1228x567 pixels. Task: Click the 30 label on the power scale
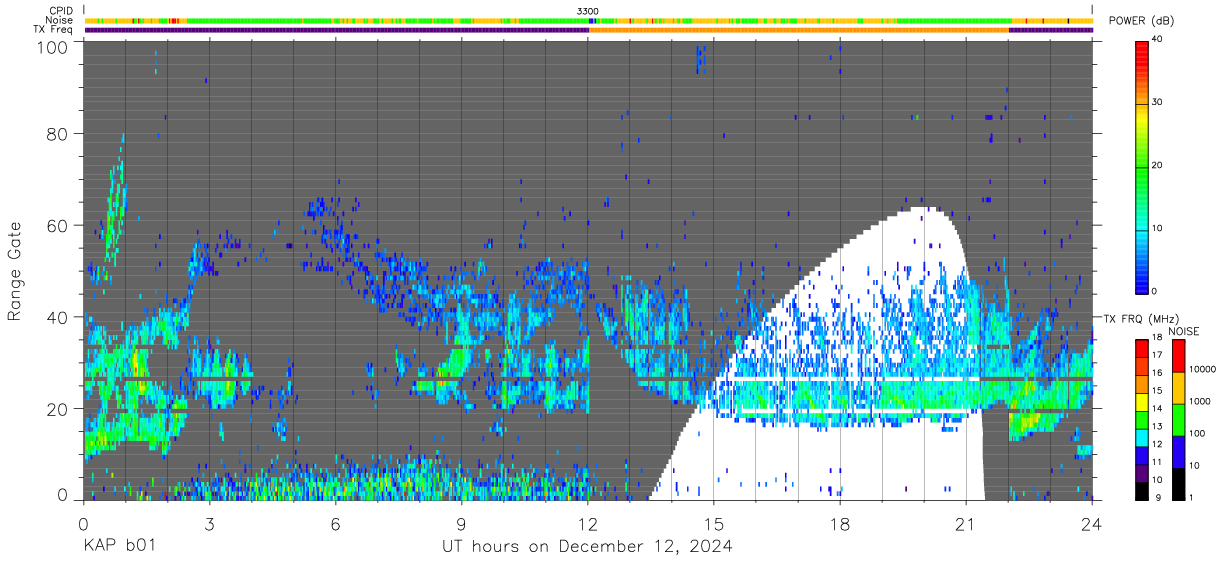click(x=1157, y=102)
